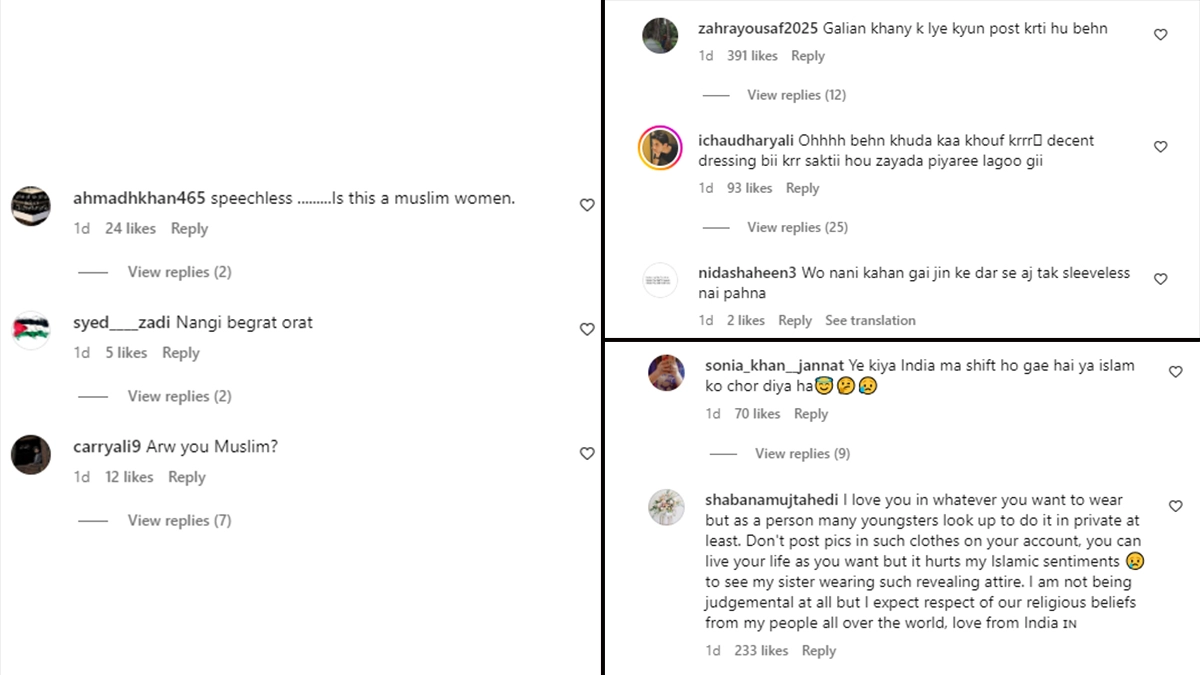
Task: View the 233 likes on shabanamujtahedi's comment
Action: (x=760, y=651)
